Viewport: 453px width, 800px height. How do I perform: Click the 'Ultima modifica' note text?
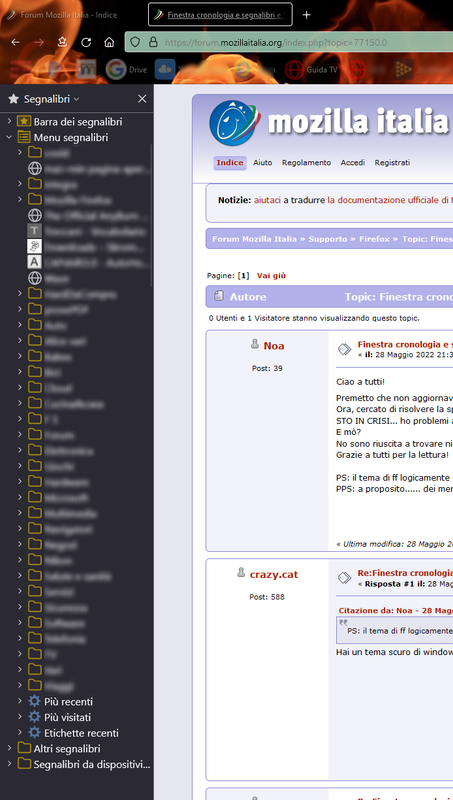click(x=394, y=544)
